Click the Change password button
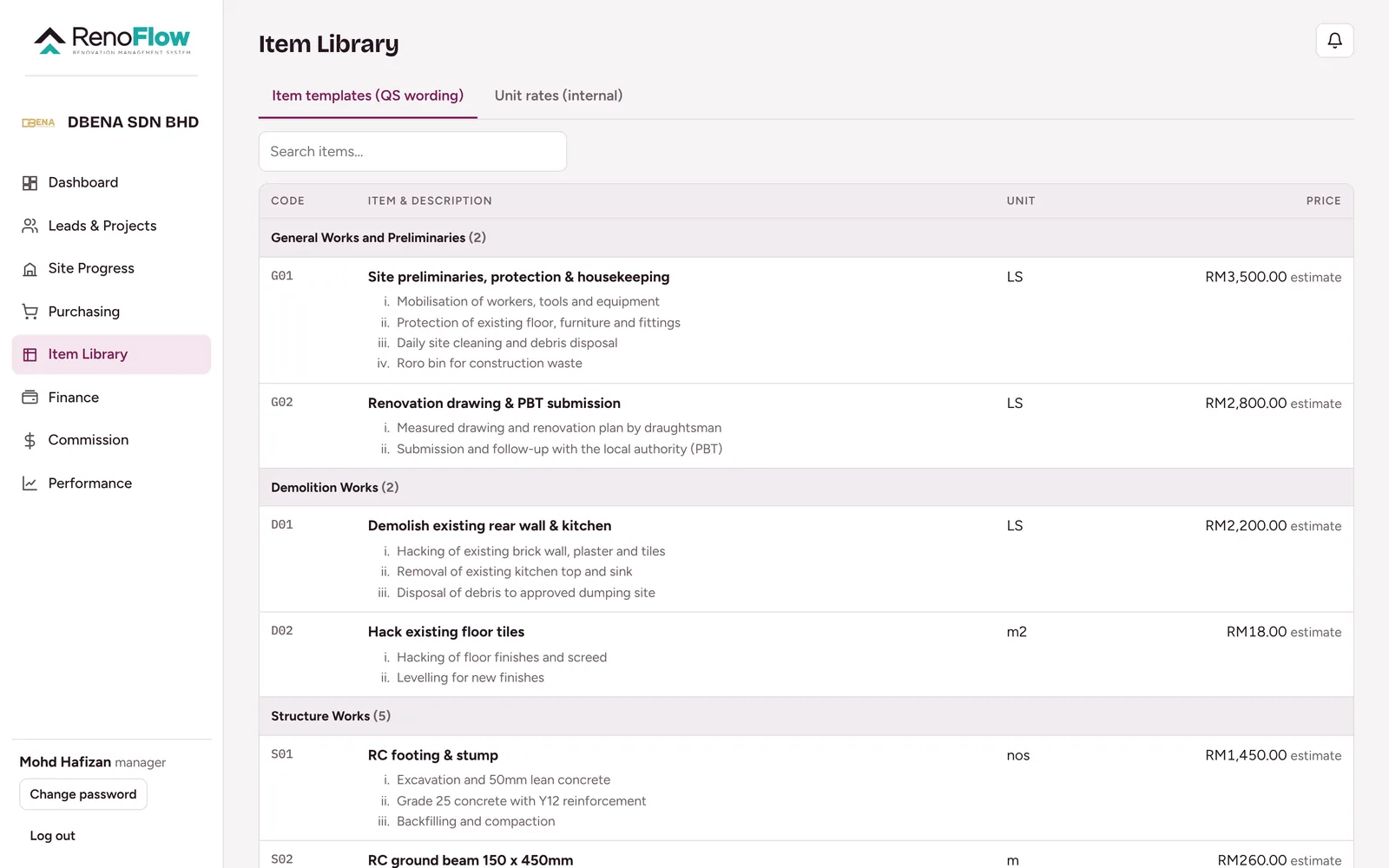 pos(83,794)
